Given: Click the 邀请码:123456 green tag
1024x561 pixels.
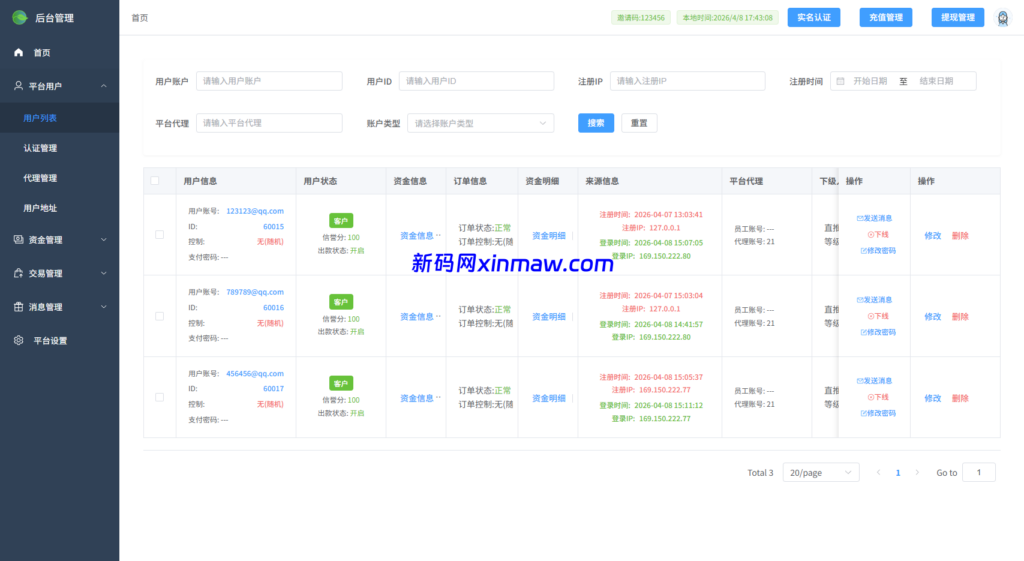Looking at the screenshot, I should [641, 18].
